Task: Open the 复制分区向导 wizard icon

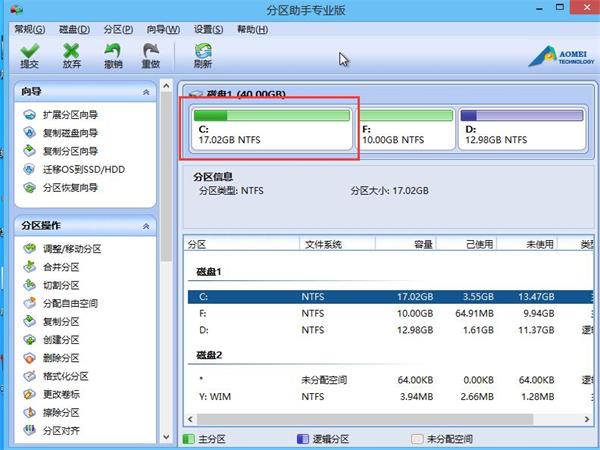Action: [29, 151]
